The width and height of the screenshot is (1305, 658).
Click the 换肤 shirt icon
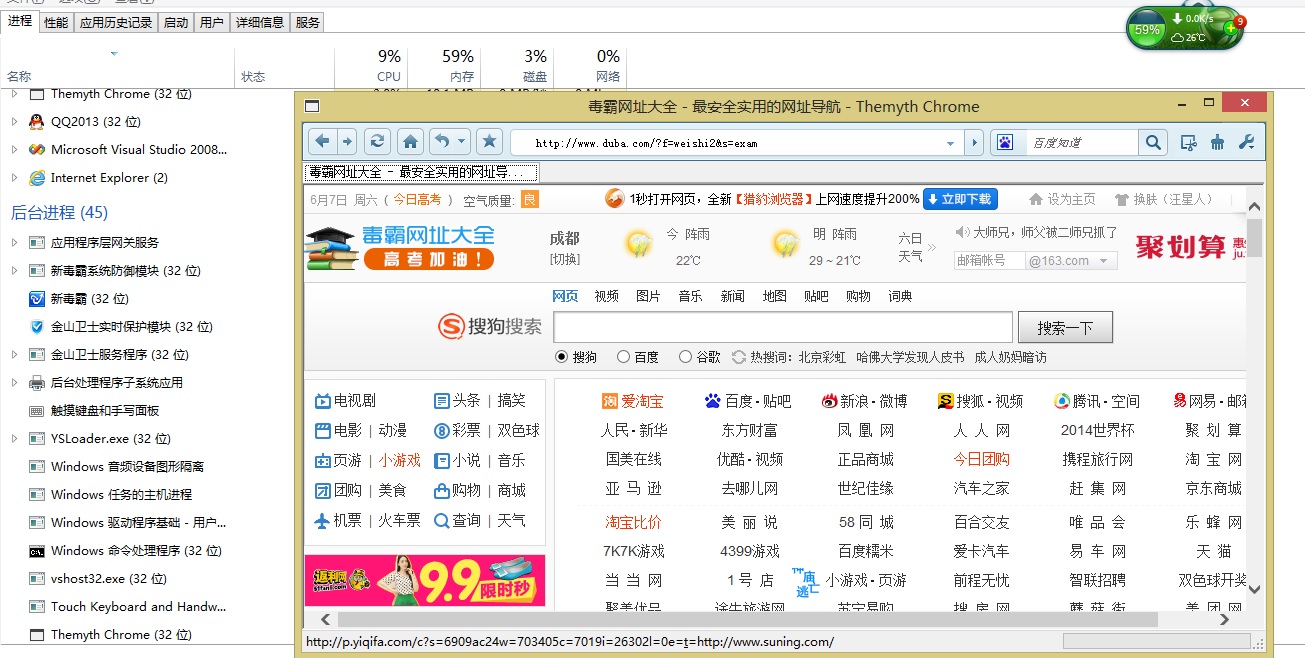click(1121, 199)
